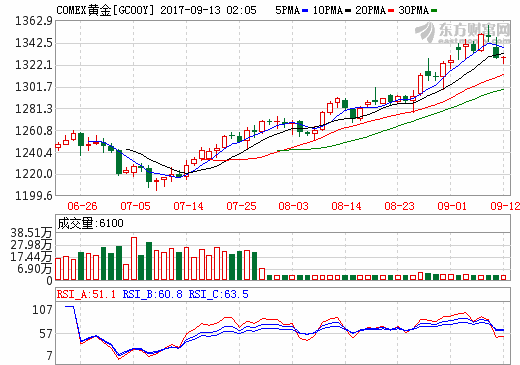Click the 20PMA legend label
The image size is (520, 365).
click(x=370, y=11)
